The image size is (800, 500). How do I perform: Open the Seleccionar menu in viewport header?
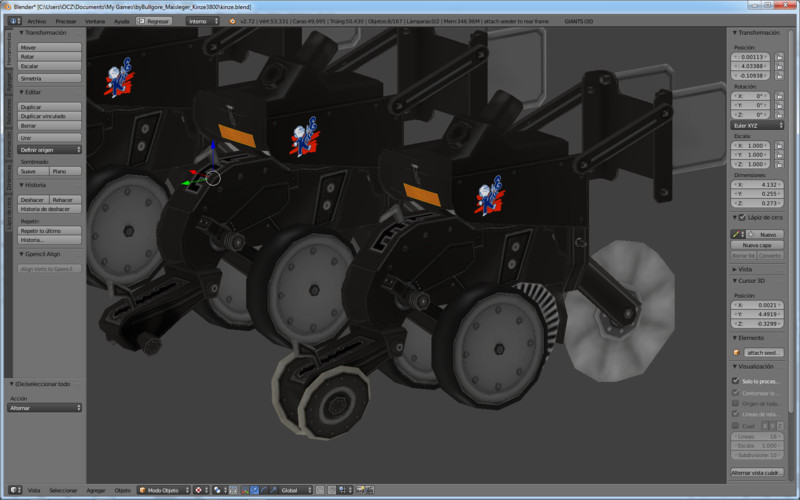coord(63,490)
